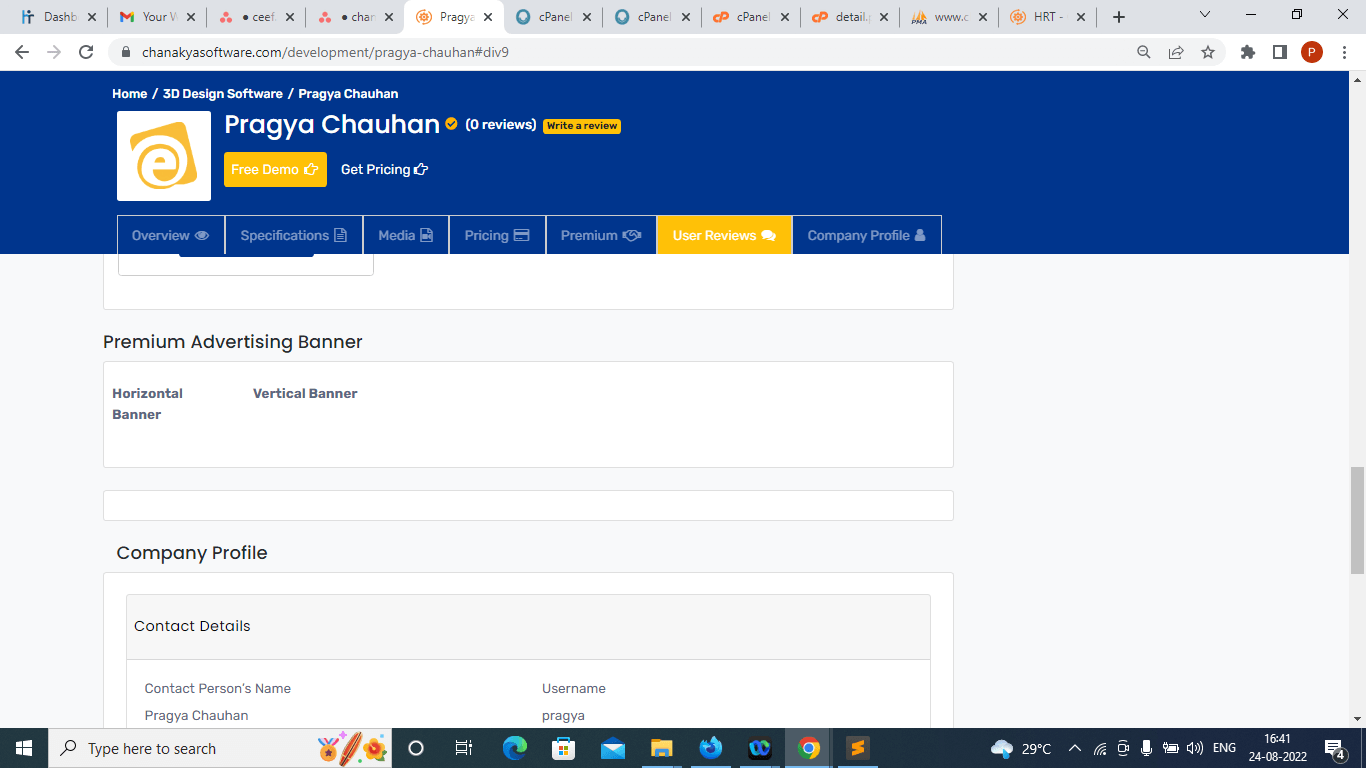1366x768 pixels.
Task: Click the ENG language indicator
Action: point(1224,748)
